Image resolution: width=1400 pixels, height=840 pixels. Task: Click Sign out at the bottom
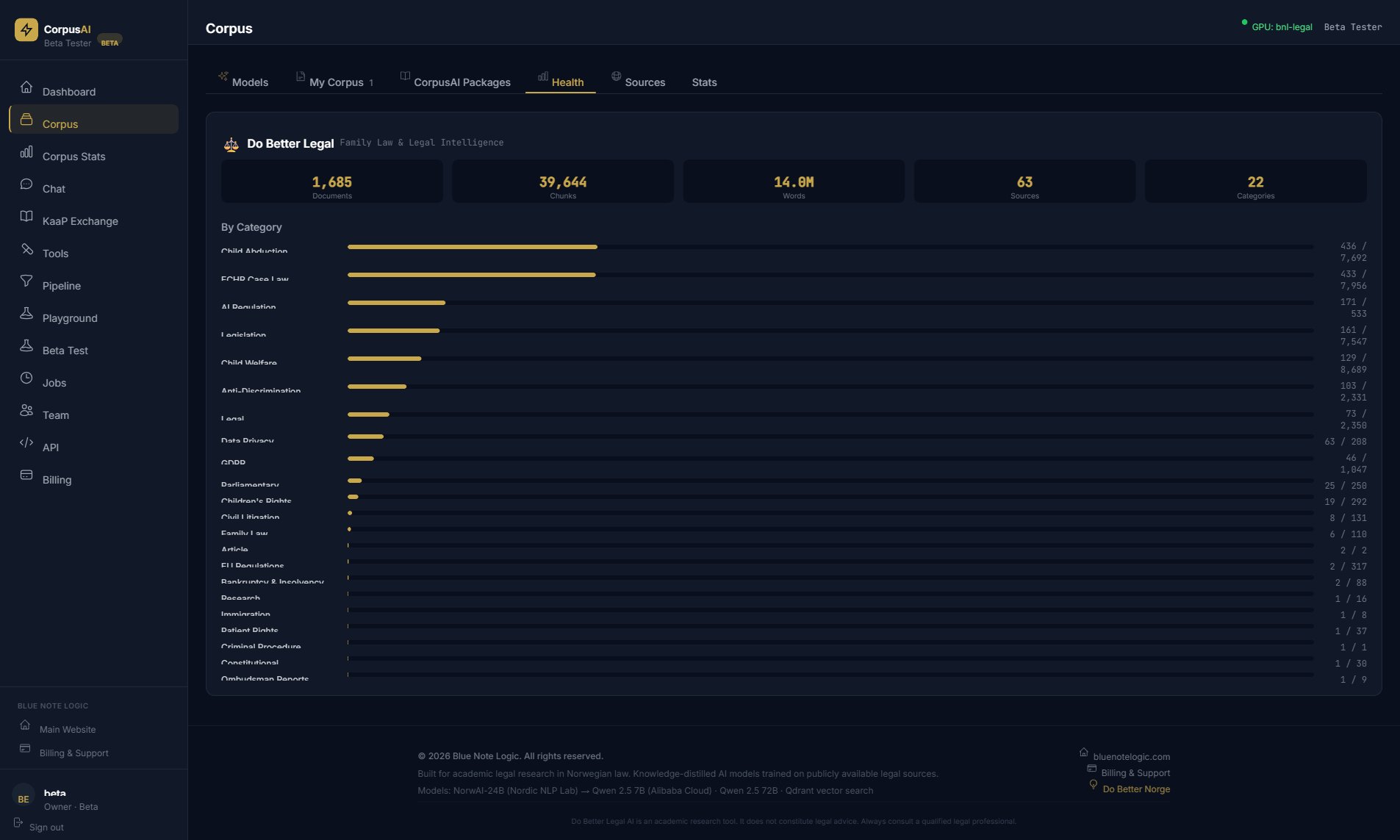(45, 827)
